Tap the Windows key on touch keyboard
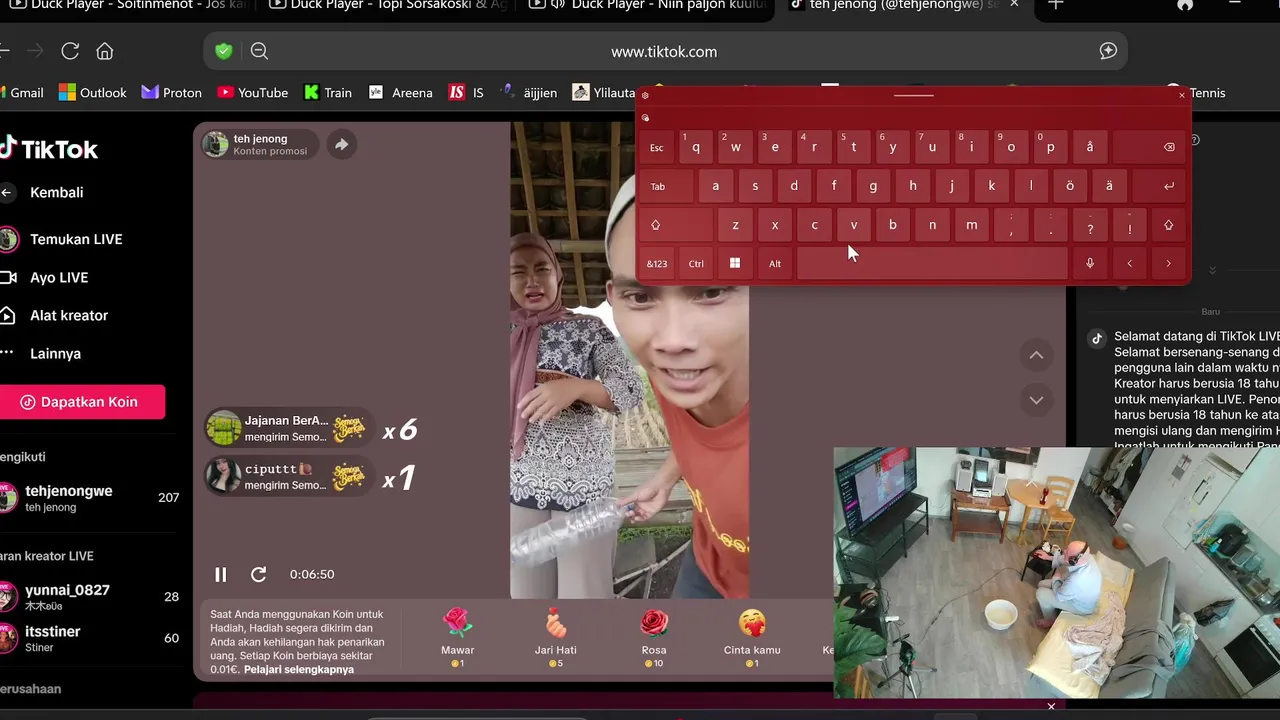The image size is (1280, 720). tap(735, 264)
